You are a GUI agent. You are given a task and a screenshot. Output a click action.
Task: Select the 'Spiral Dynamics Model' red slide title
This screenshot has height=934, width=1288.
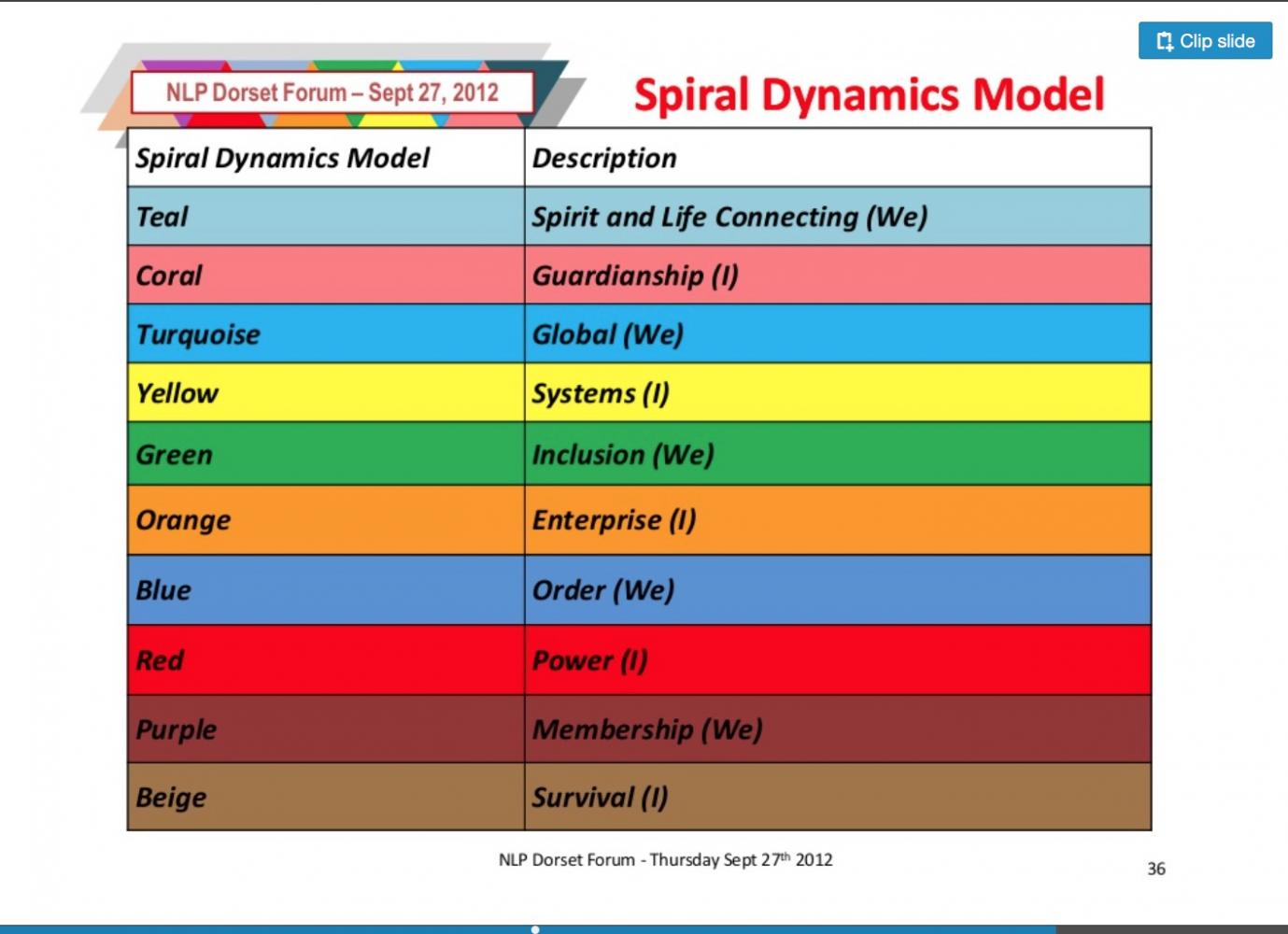click(869, 95)
